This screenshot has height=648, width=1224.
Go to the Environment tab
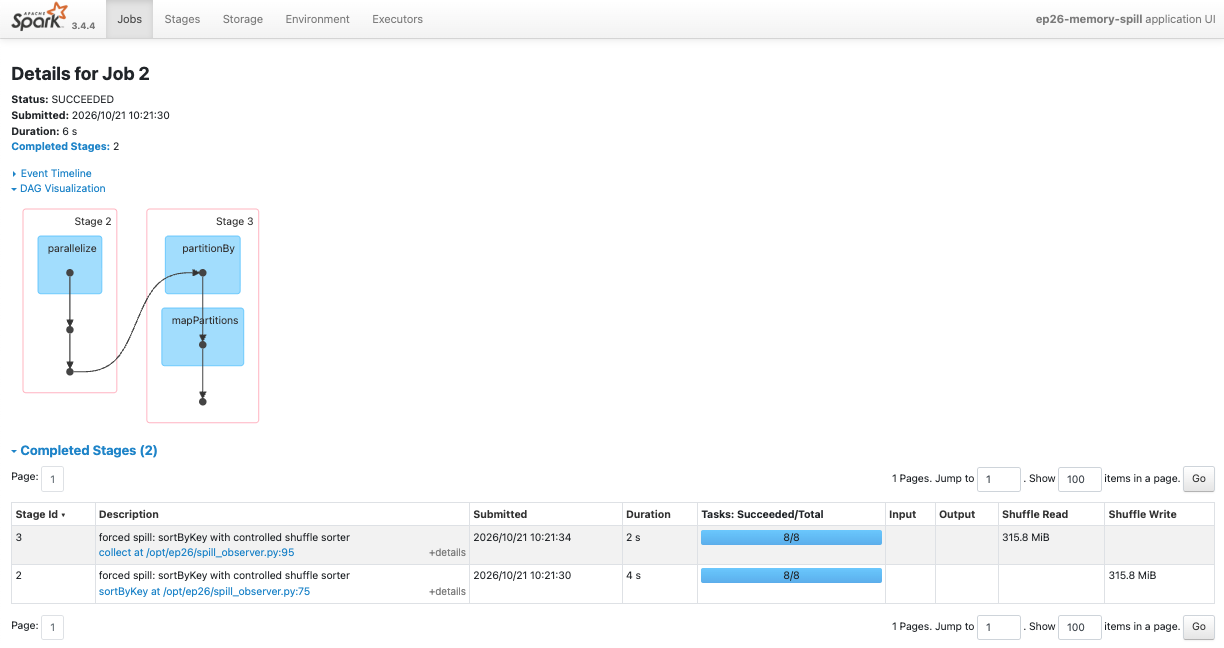click(x=317, y=19)
